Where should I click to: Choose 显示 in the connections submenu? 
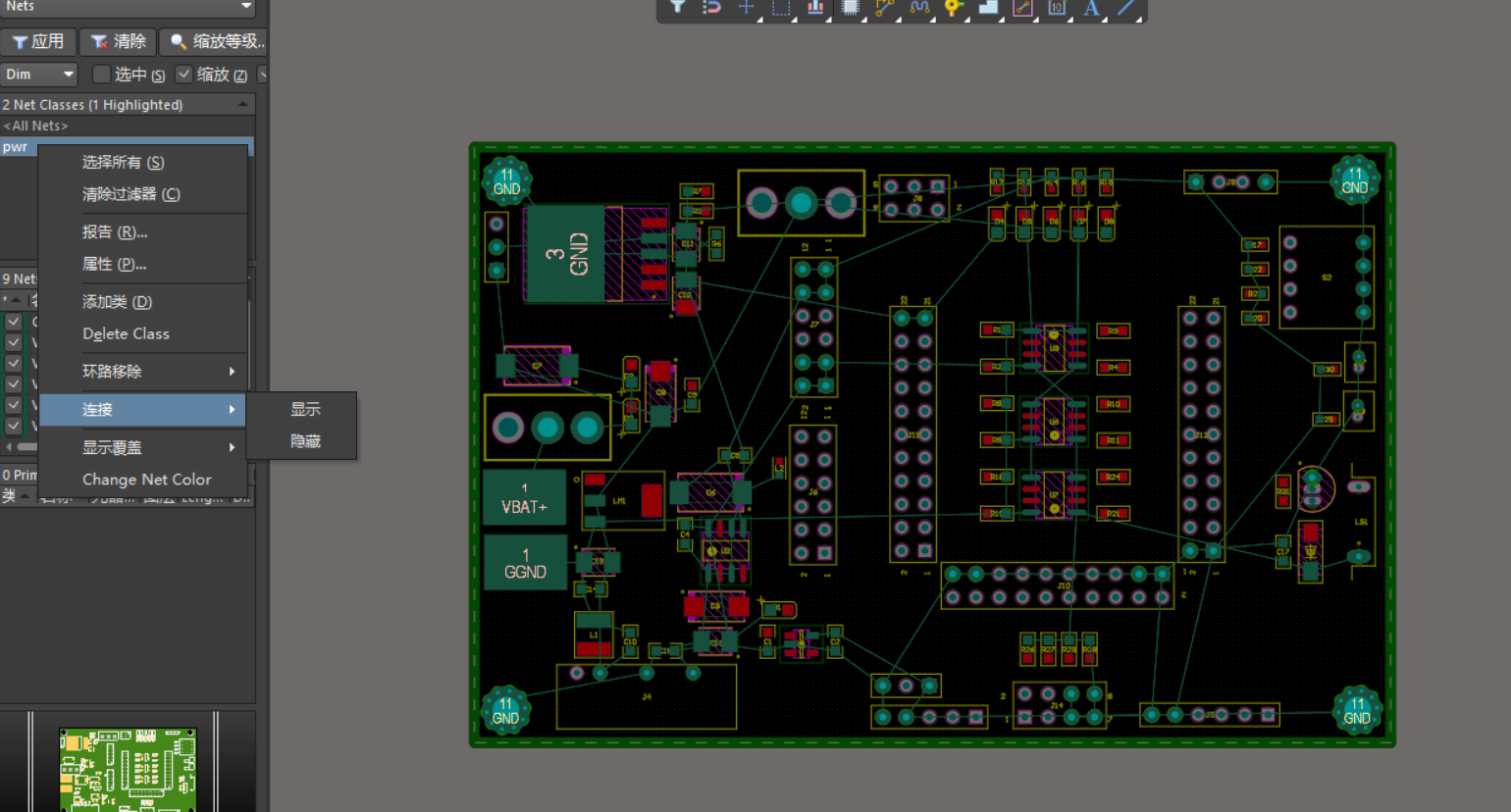pos(301,409)
